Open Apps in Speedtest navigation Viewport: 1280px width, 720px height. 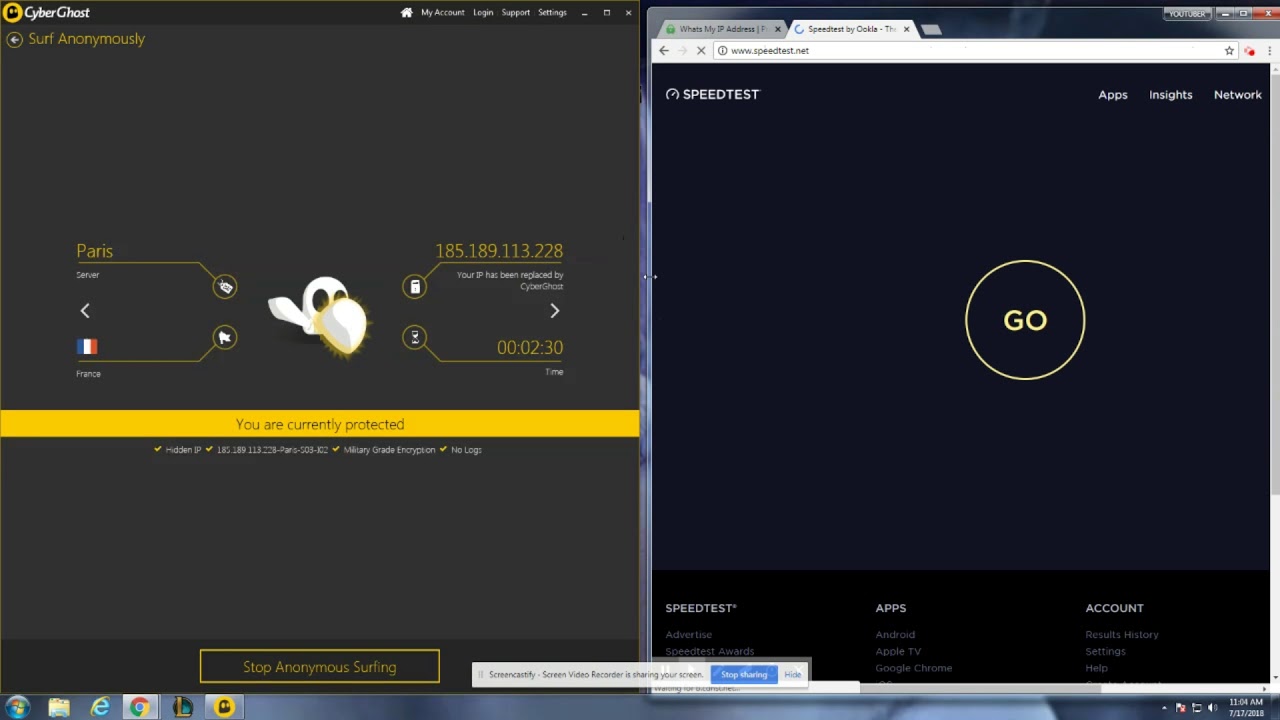coord(1113,95)
